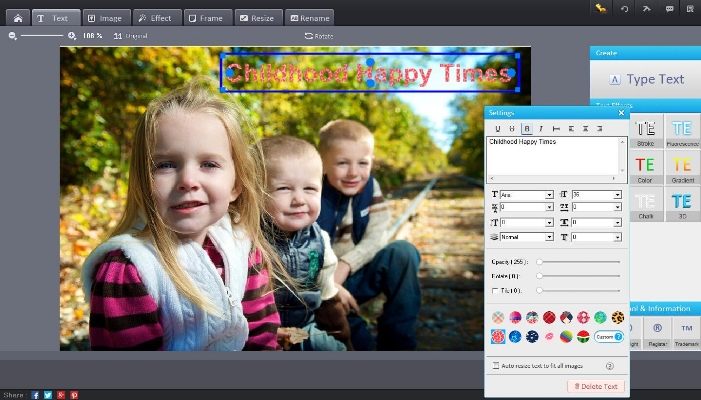Click the Rotate button above the photo
701x400 pixels.
[x=319, y=36]
